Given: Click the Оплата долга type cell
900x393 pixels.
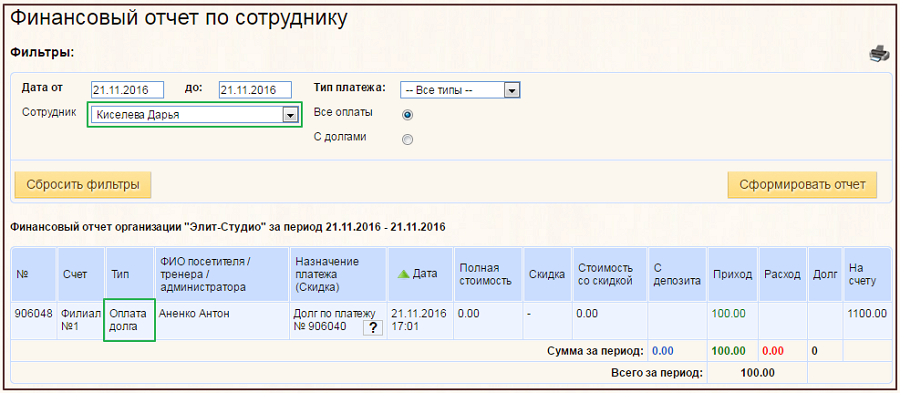Looking at the screenshot, I should [x=129, y=320].
